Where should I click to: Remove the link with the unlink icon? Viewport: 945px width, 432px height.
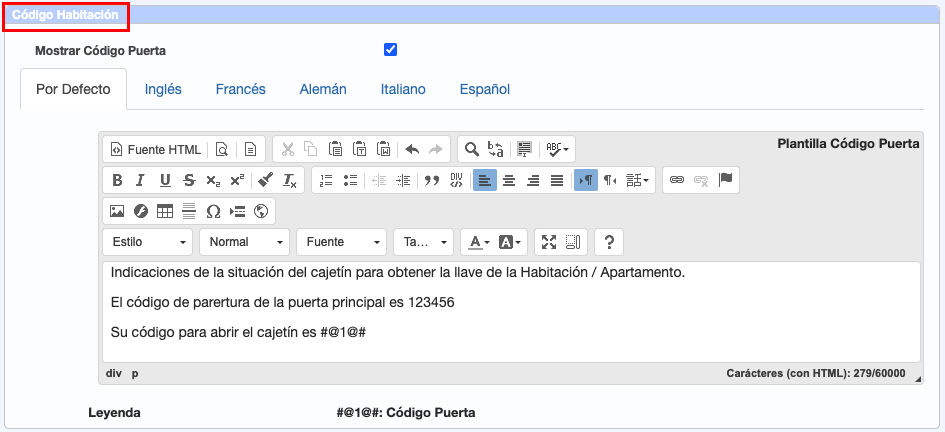[x=701, y=180]
